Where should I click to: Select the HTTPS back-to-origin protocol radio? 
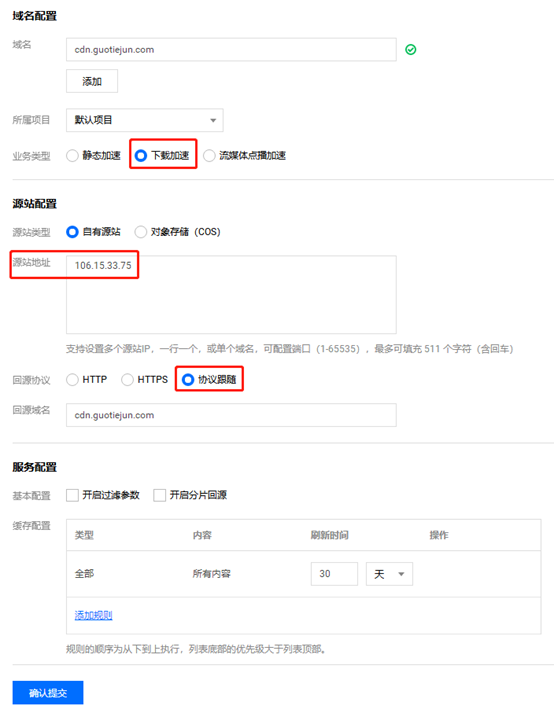point(127,380)
